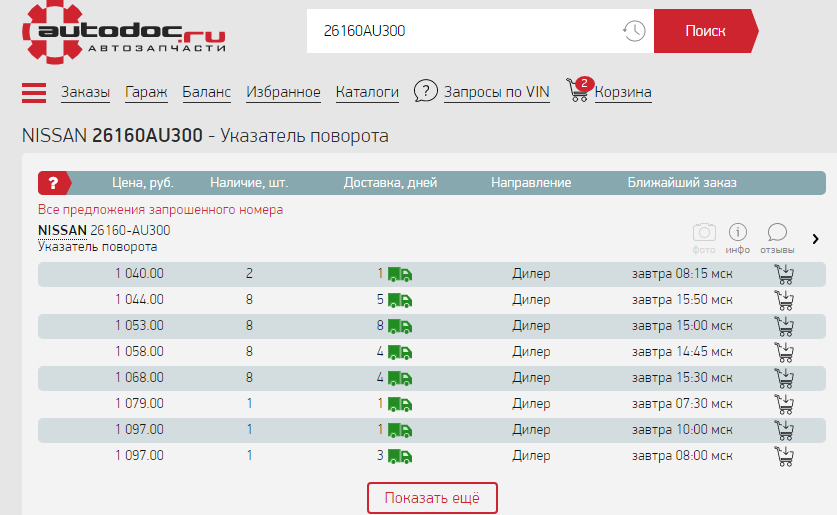Click the red question mark help icon
The height and width of the screenshot is (515, 837).
(x=54, y=183)
